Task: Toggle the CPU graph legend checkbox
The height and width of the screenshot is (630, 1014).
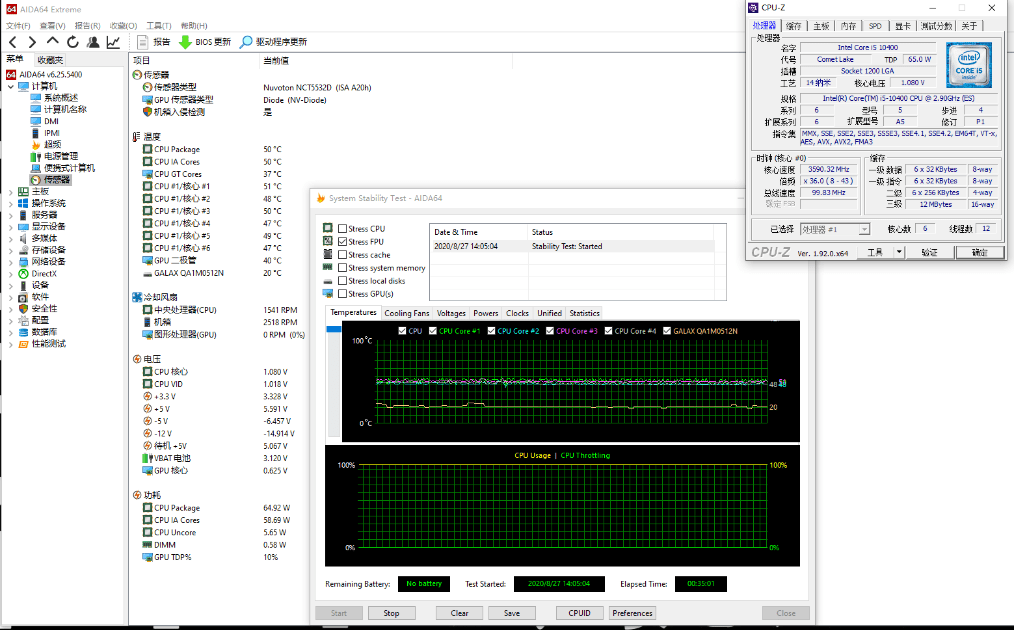Action: pos(402,331)
